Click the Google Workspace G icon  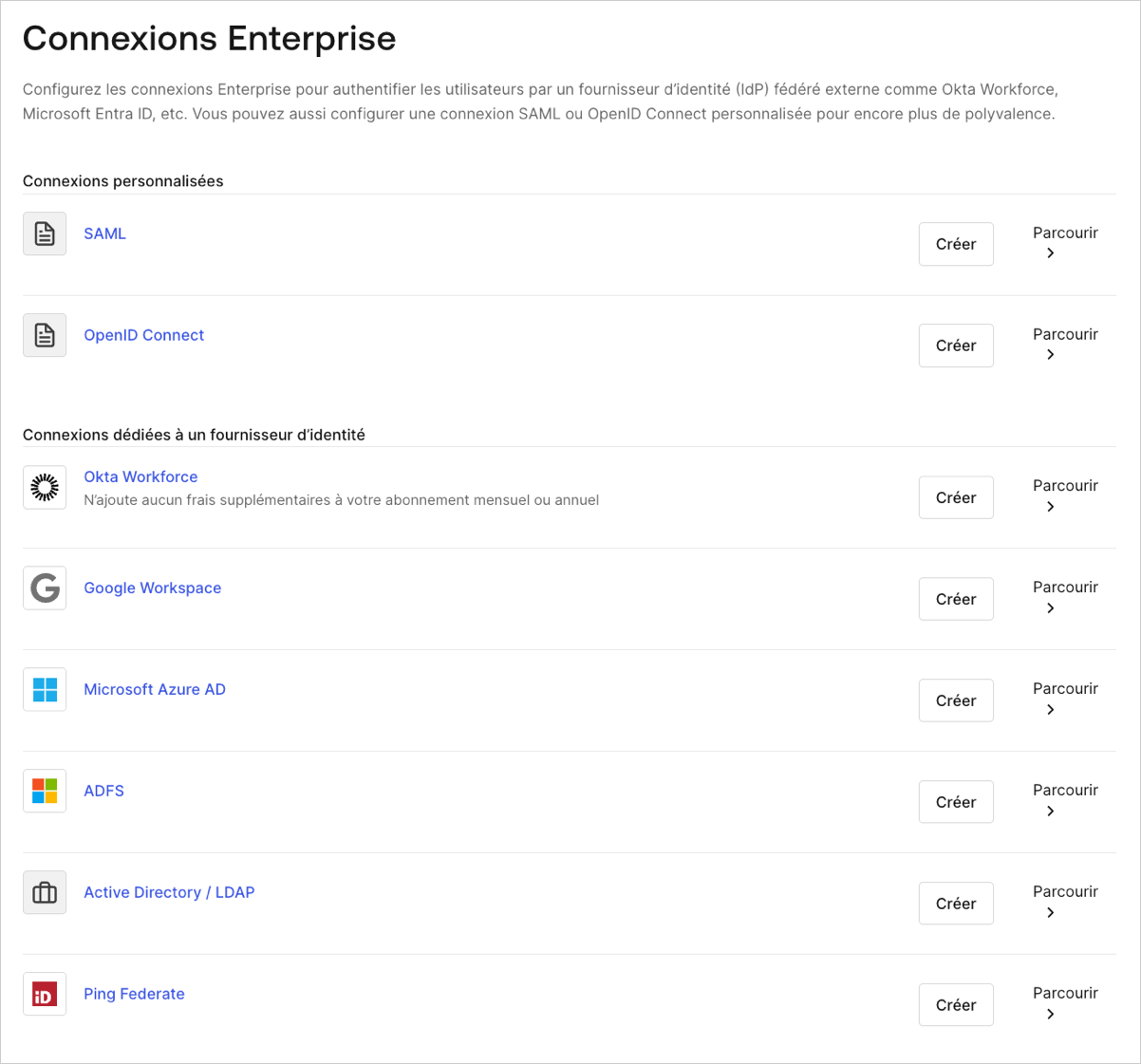coord(45,588)
